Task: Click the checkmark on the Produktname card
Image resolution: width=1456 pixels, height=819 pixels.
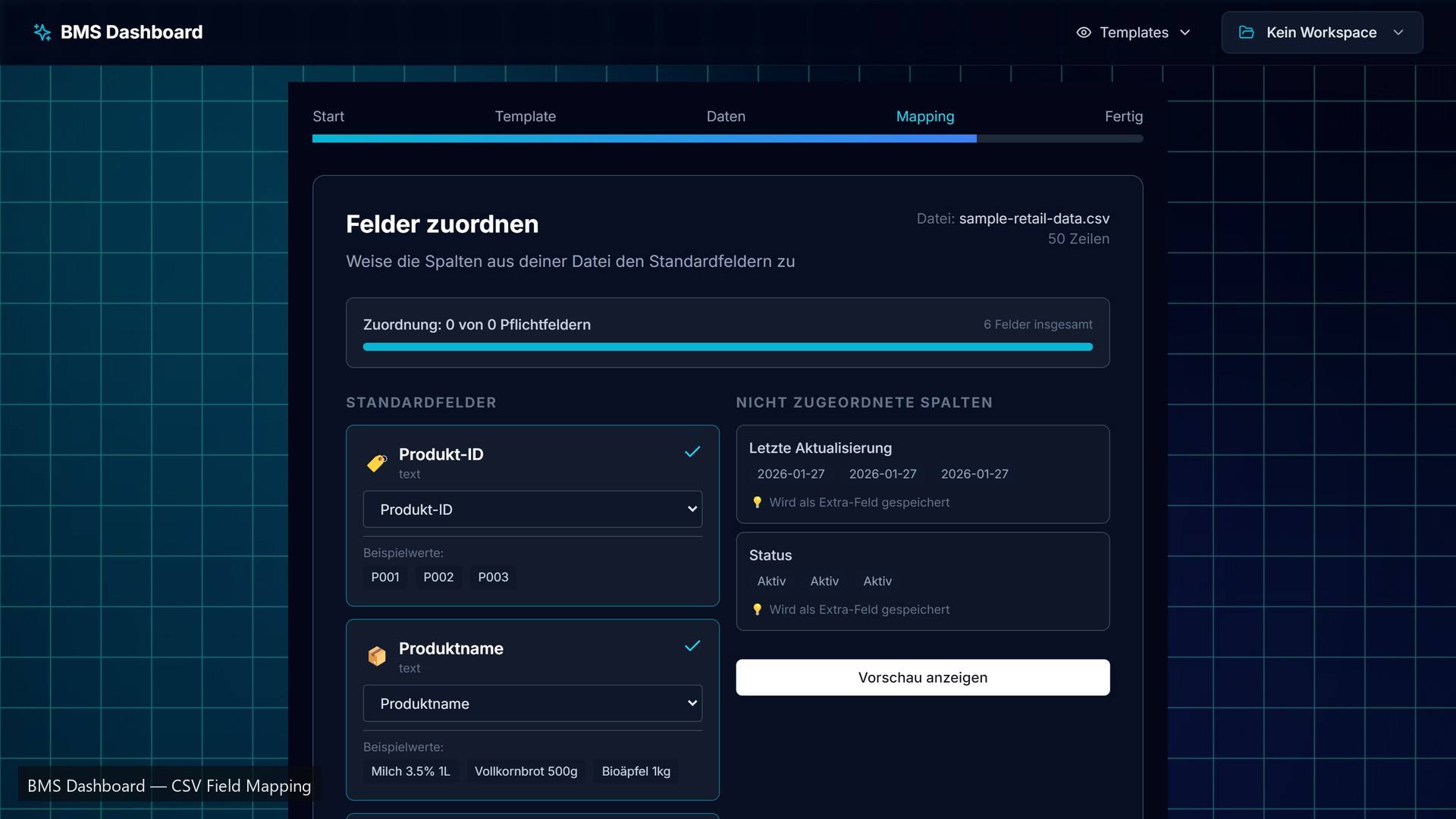Action: point(692,646)
